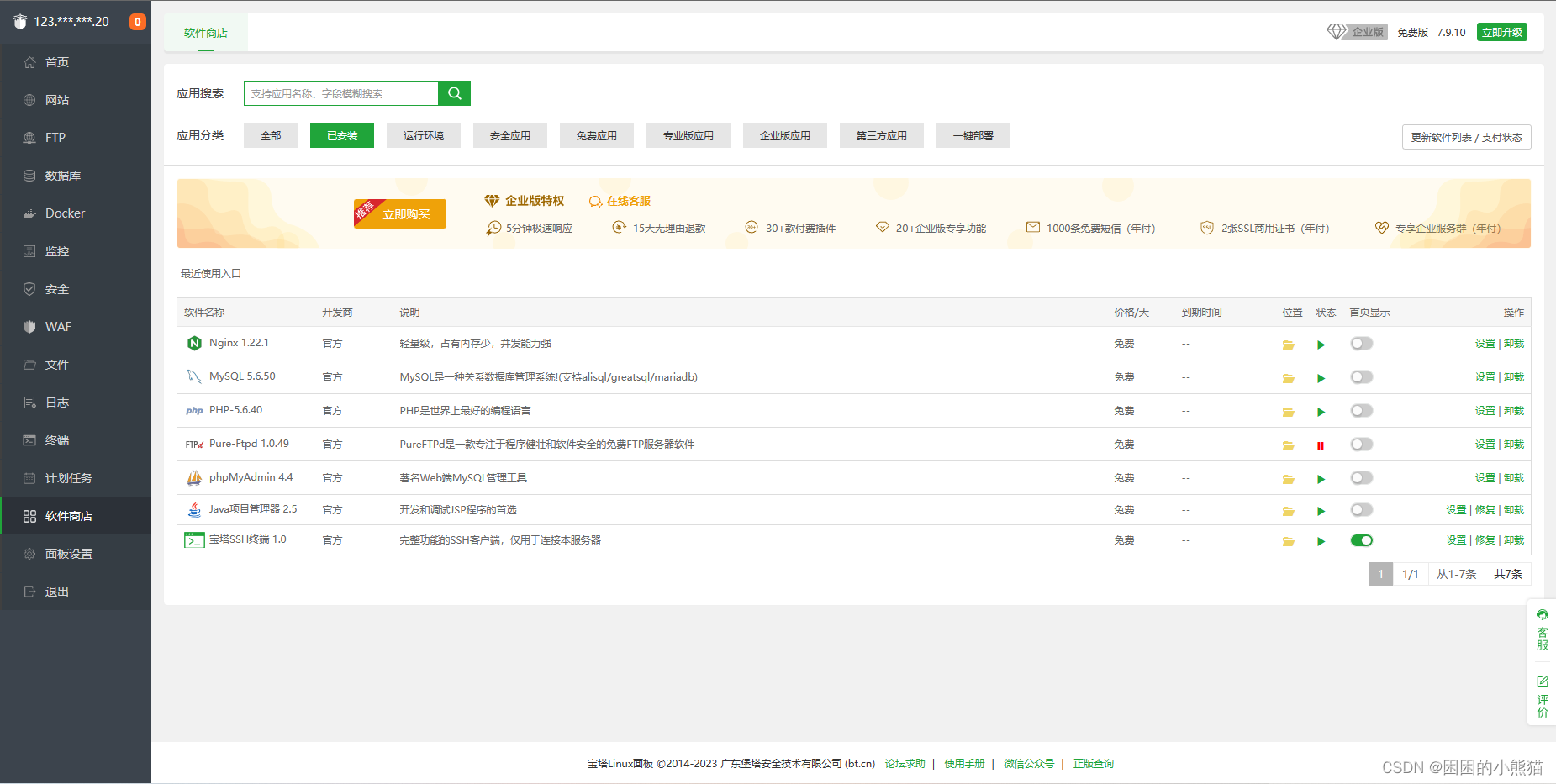Disable 宝塔SSH终端 homepage display switch
Image resolution: width=1556 pixels, height=784 pixels.
coord(1361,540)
